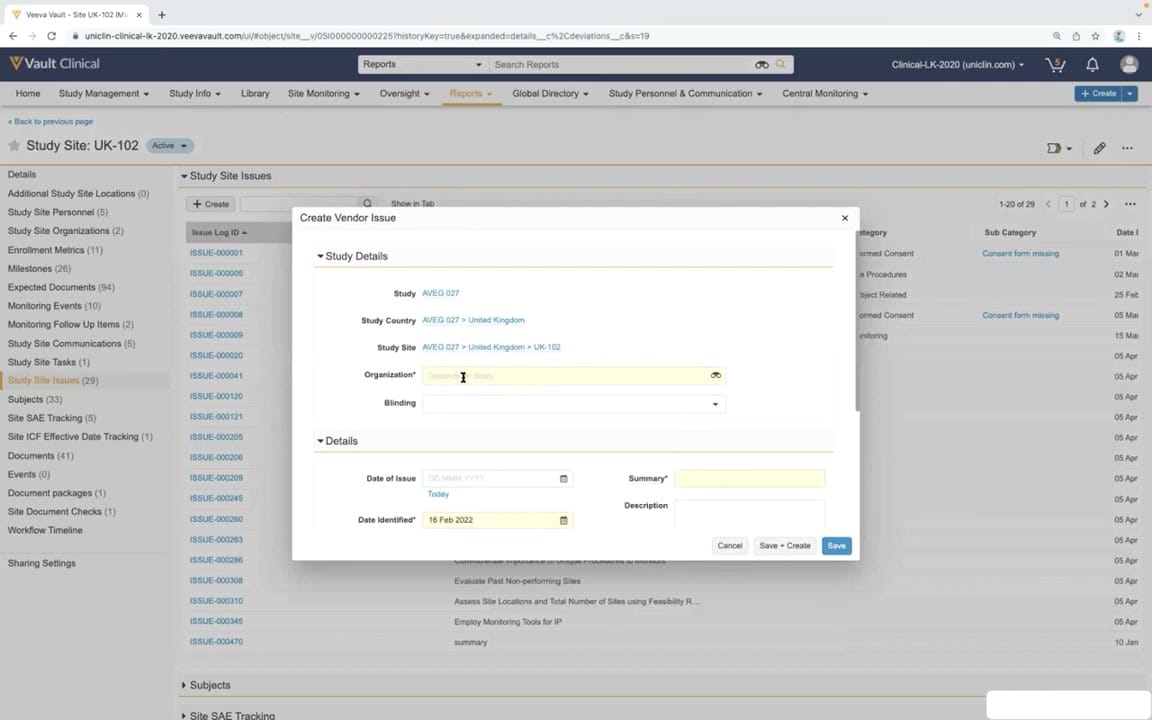Click the binoculars icon in the search bar
1152x720 pixels.
[761, 65]
